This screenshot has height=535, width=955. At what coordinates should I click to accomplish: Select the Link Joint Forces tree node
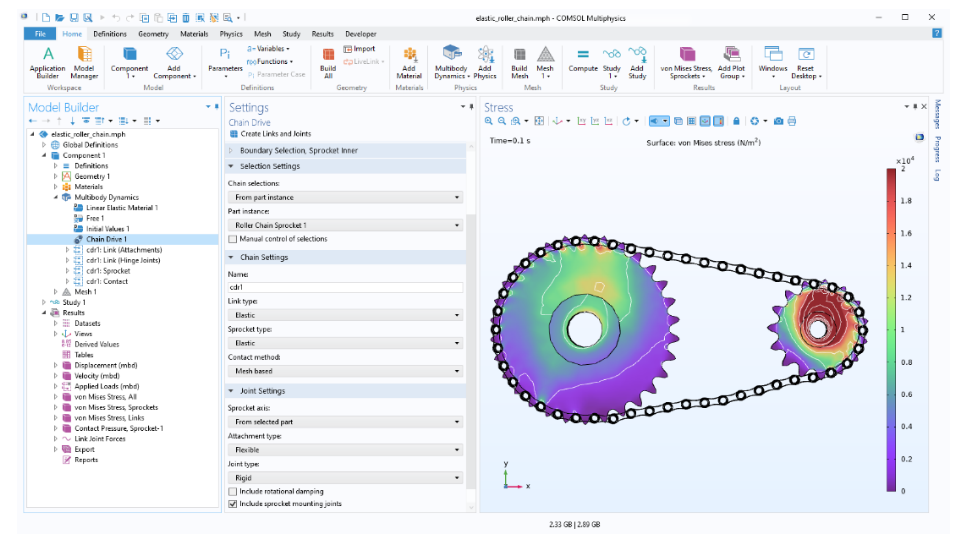100,439
